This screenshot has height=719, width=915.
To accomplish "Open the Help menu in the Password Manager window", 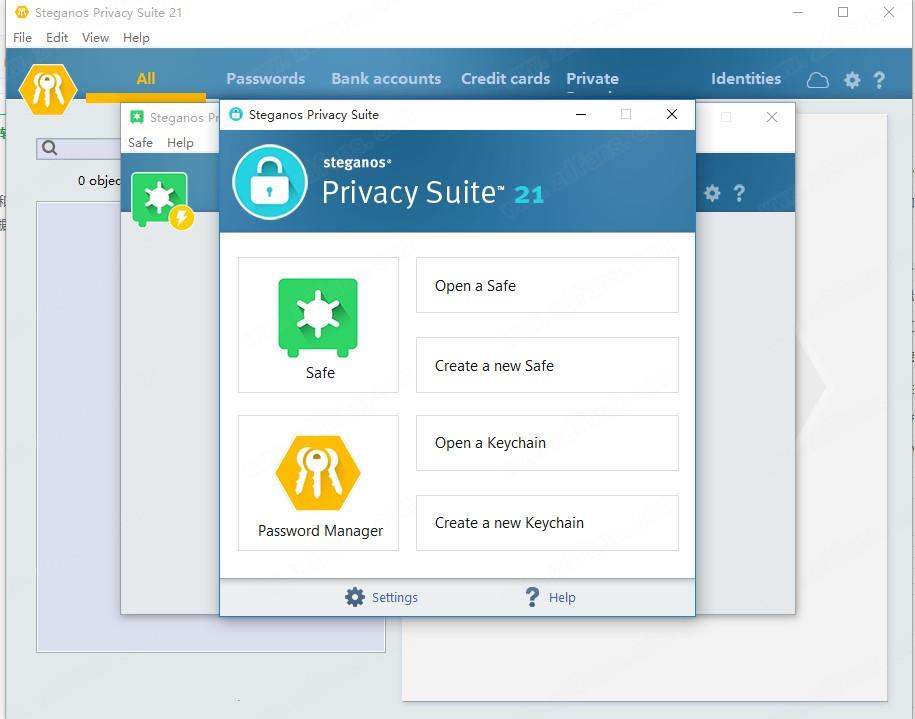I will click(136, 38).
